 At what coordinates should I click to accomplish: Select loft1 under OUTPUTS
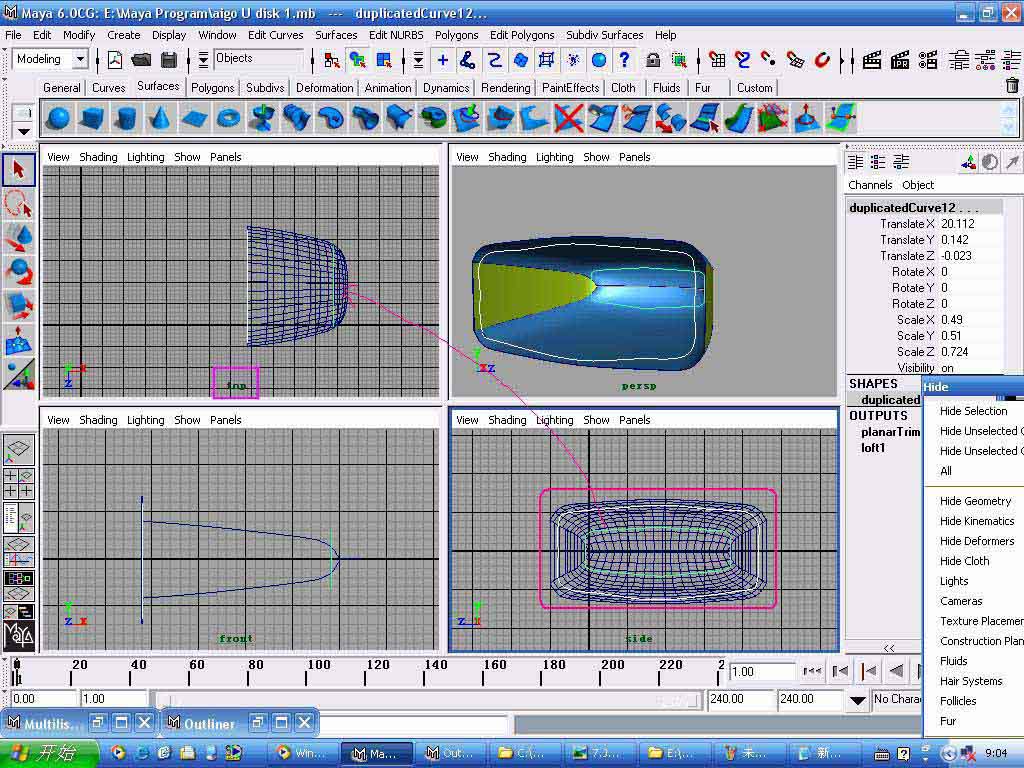pyautogui.click(x=872, y=448)
